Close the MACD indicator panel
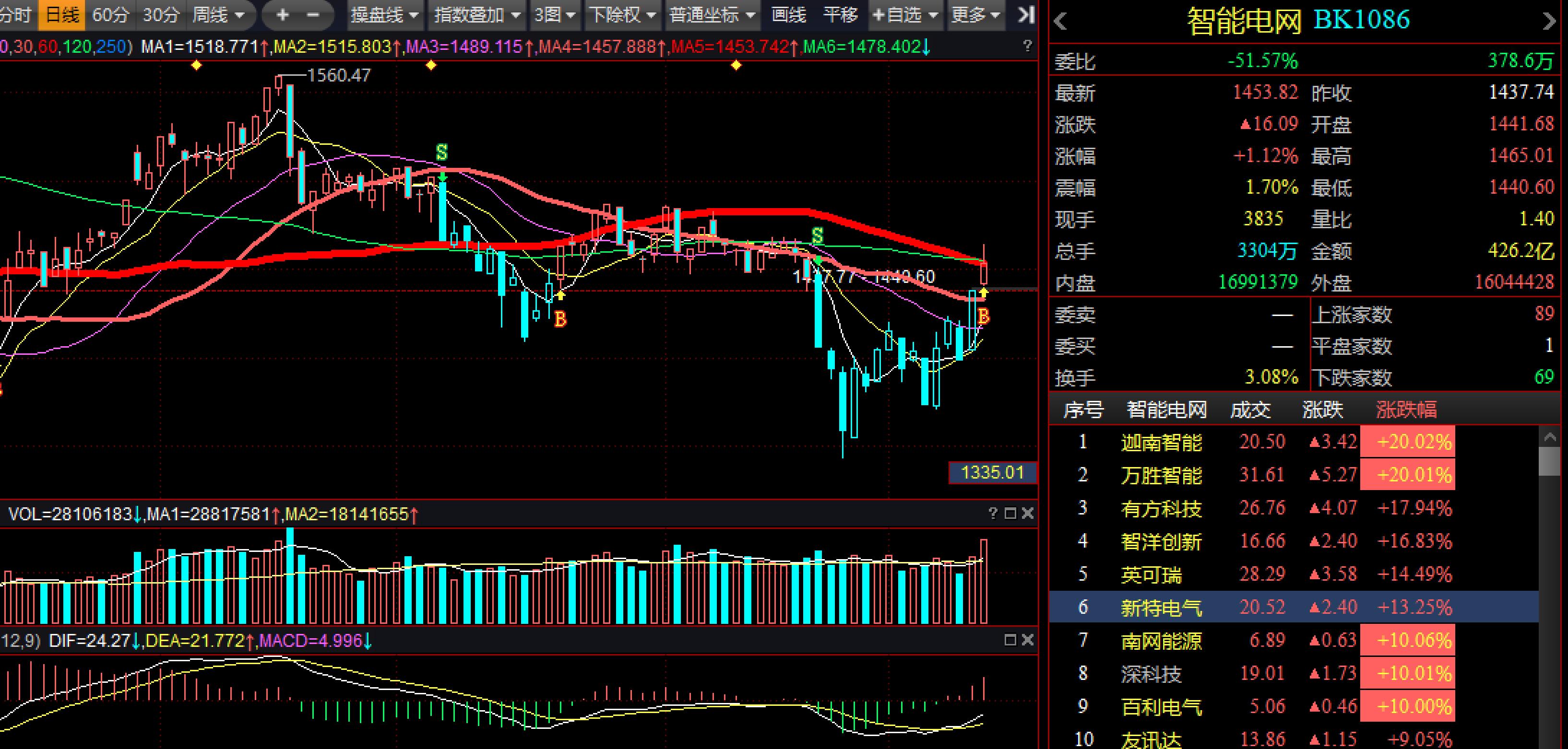This screenshot has height=749, width=1568. click(x=1027, y=640)
